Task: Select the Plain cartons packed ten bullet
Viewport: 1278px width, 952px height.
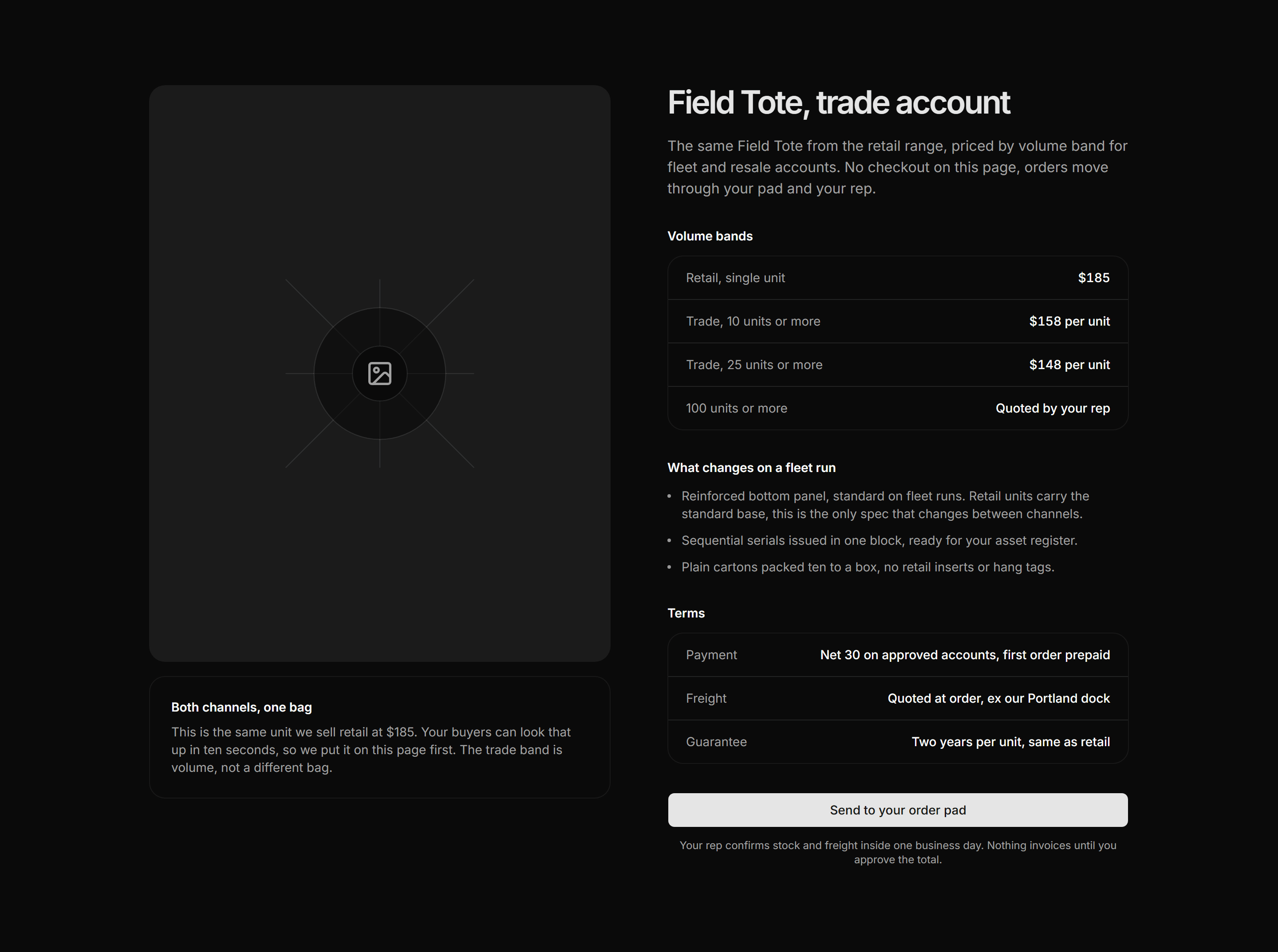Action: pyautogui.click(x=868, y=567)
